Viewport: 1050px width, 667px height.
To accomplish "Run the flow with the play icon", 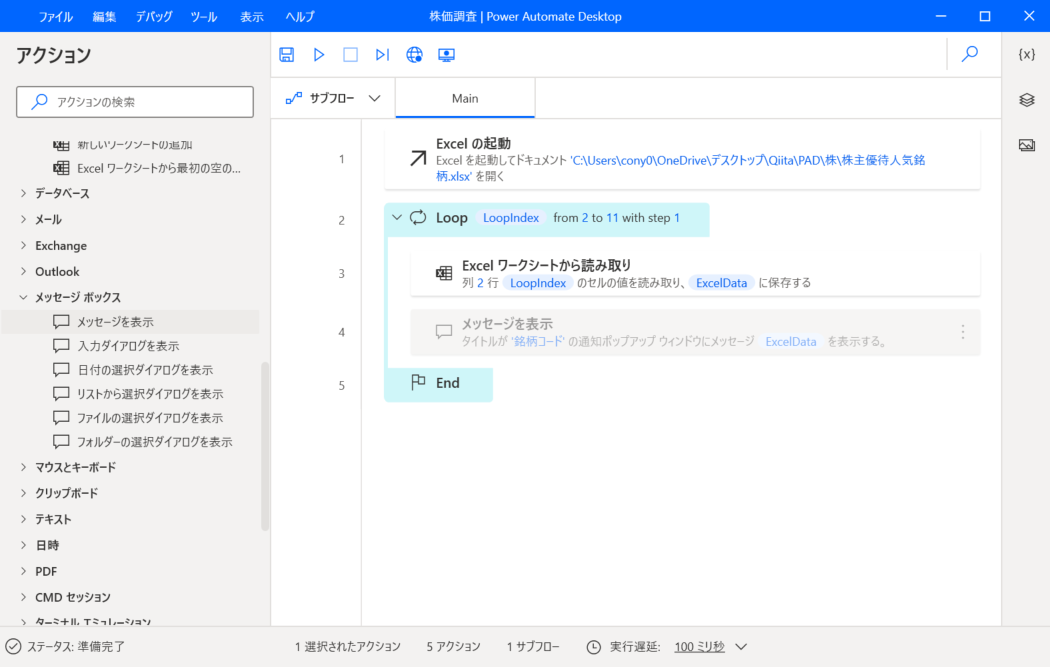I will (319, 55).
